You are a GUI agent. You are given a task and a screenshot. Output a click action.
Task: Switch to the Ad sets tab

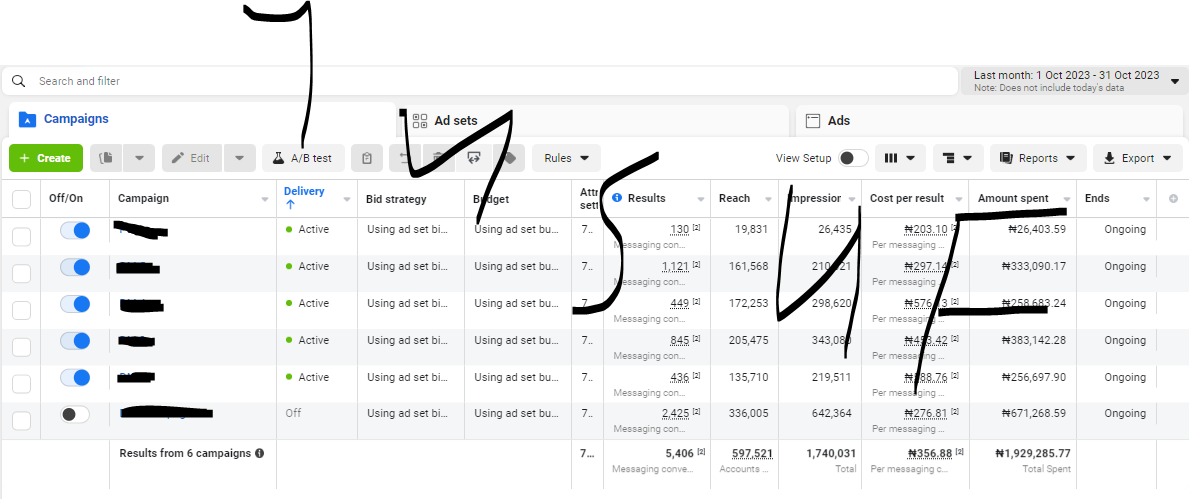[455, 120]
